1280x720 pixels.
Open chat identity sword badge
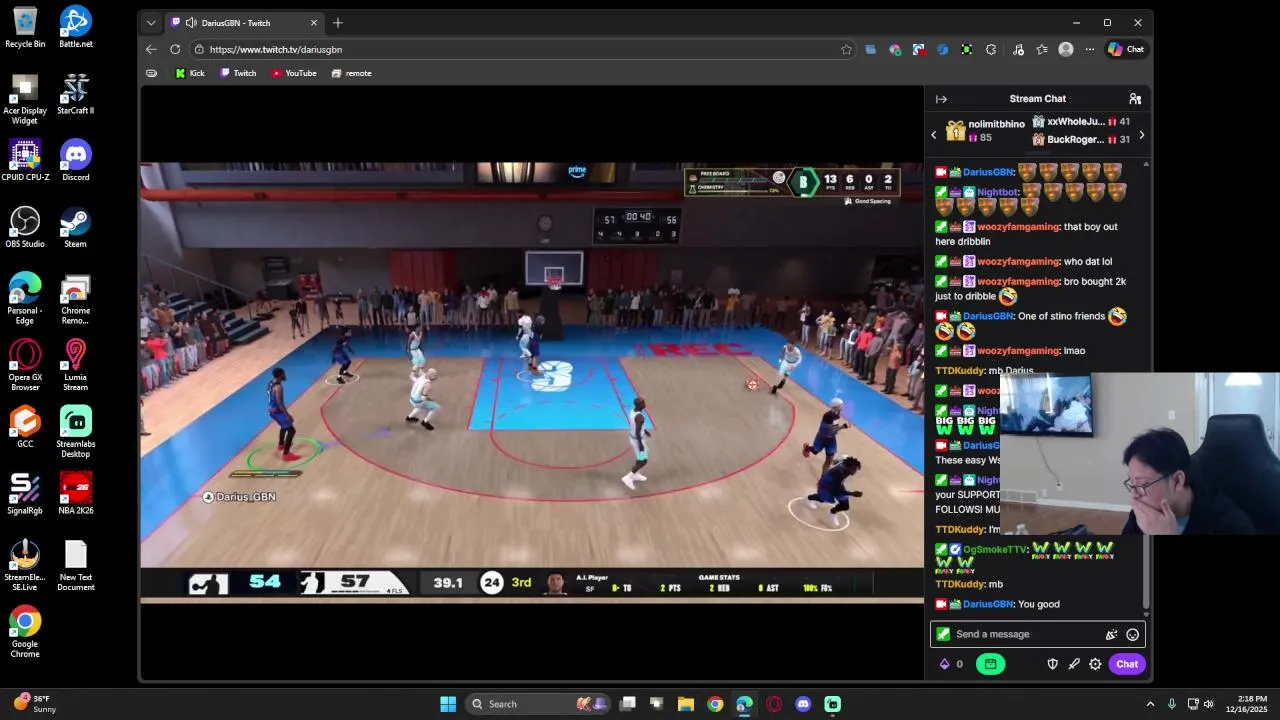[943, 634]
